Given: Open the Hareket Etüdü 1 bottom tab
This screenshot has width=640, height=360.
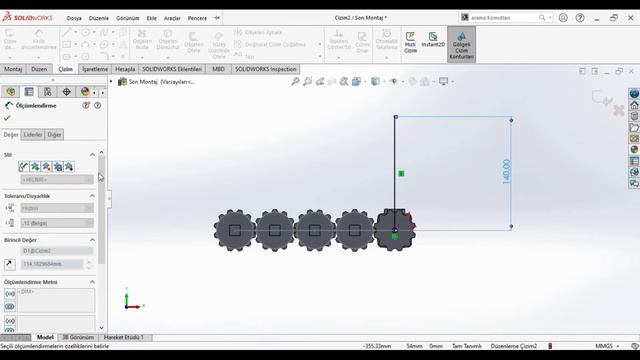Looking at the screenshot, I should point(124,338).
